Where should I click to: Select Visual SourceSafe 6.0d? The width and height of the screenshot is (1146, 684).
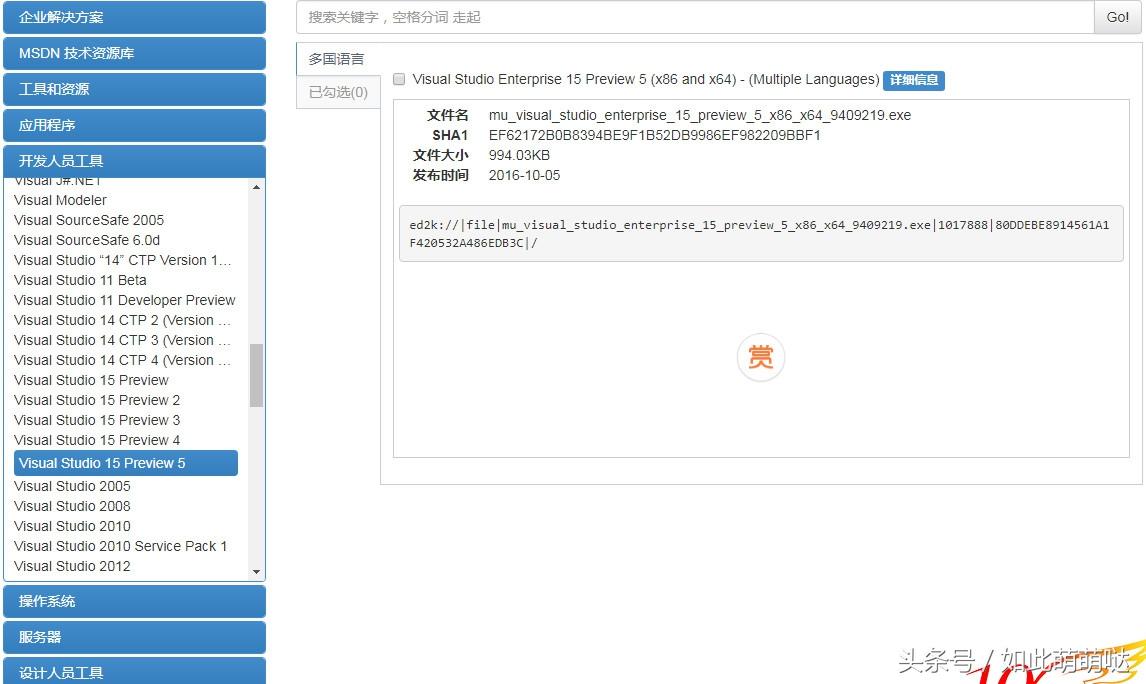pyautogui.click(x=86, y=240)
